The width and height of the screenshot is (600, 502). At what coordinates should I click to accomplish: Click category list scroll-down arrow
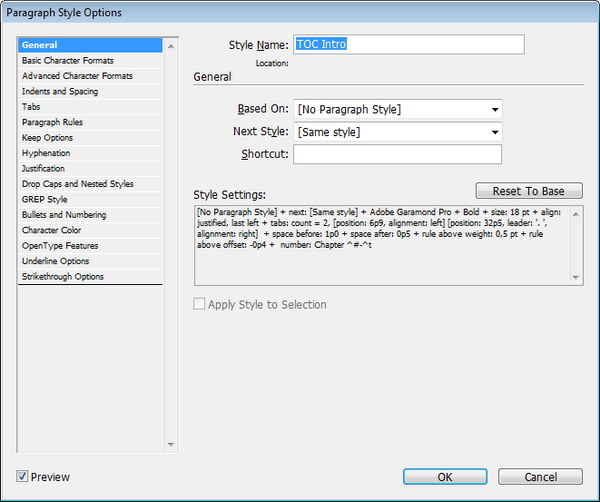(x=171, y=444)
